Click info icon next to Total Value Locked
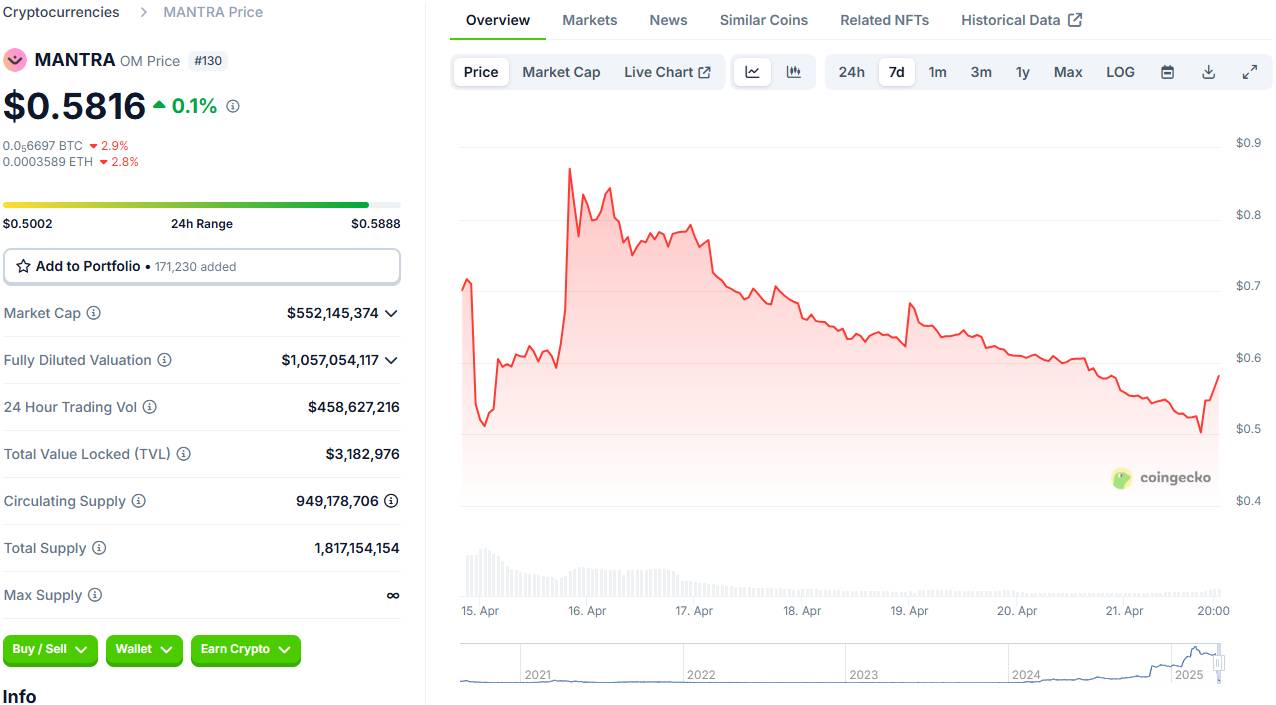 point(184,454)
